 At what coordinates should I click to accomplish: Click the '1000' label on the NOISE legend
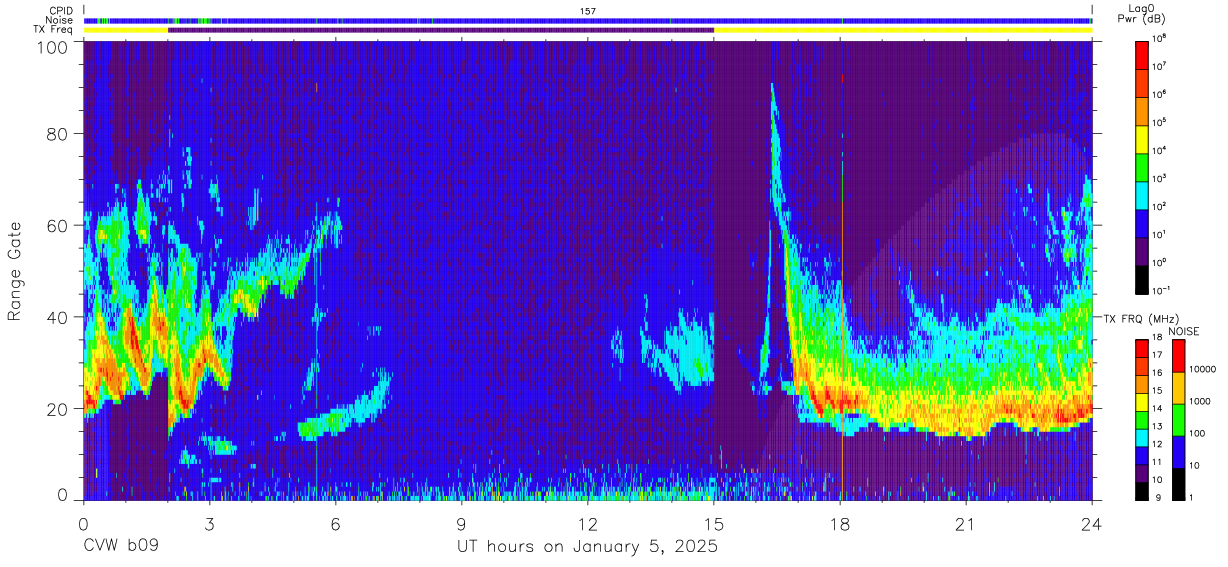tap(1201, 403)
